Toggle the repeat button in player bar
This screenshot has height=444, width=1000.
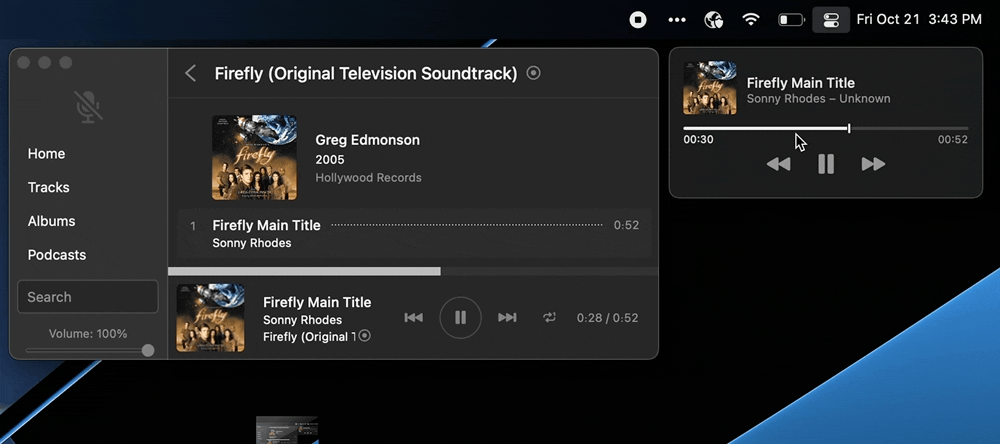[x=549, y=318]
